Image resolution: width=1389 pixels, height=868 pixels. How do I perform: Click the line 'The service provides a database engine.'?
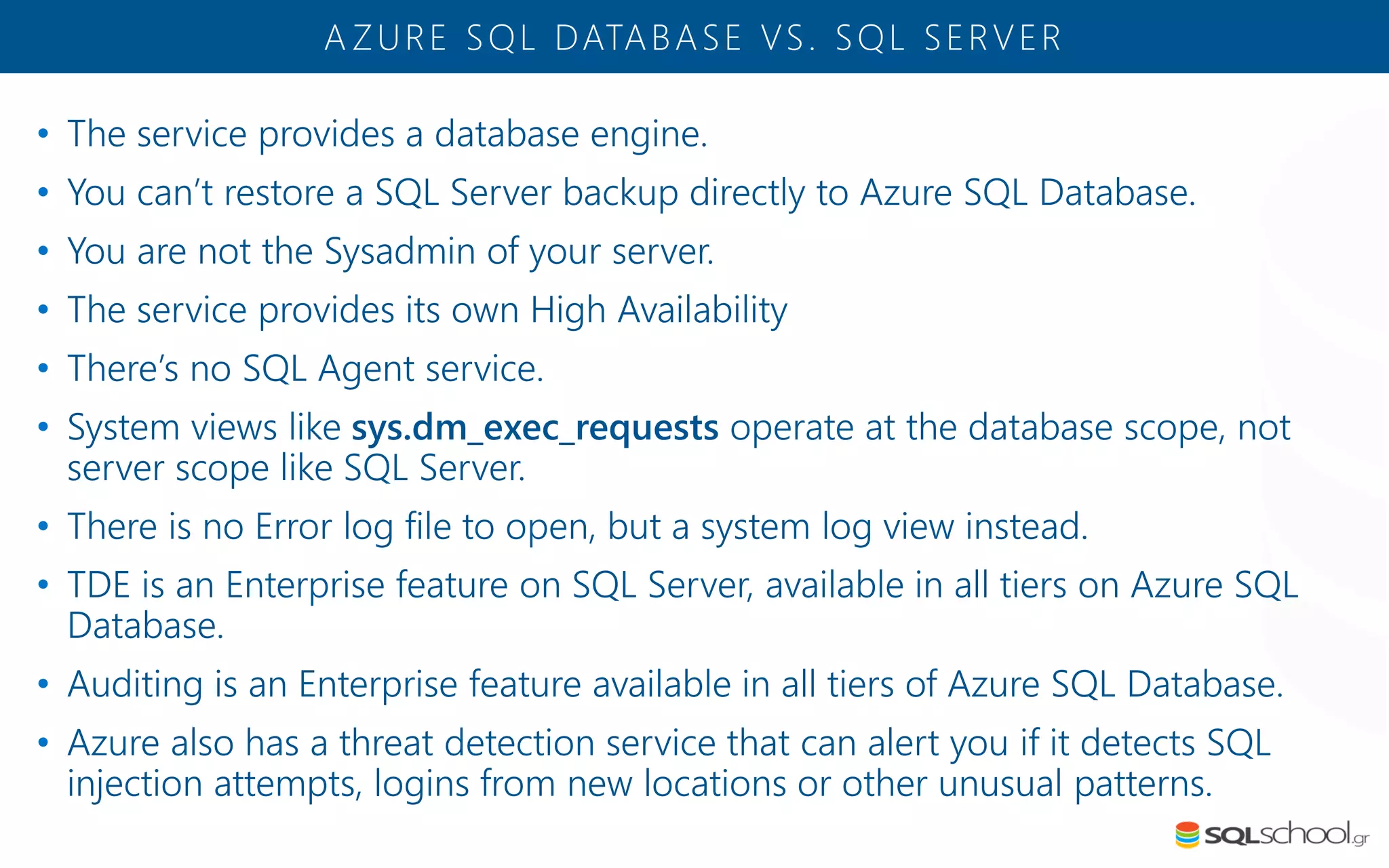(387, 134)
